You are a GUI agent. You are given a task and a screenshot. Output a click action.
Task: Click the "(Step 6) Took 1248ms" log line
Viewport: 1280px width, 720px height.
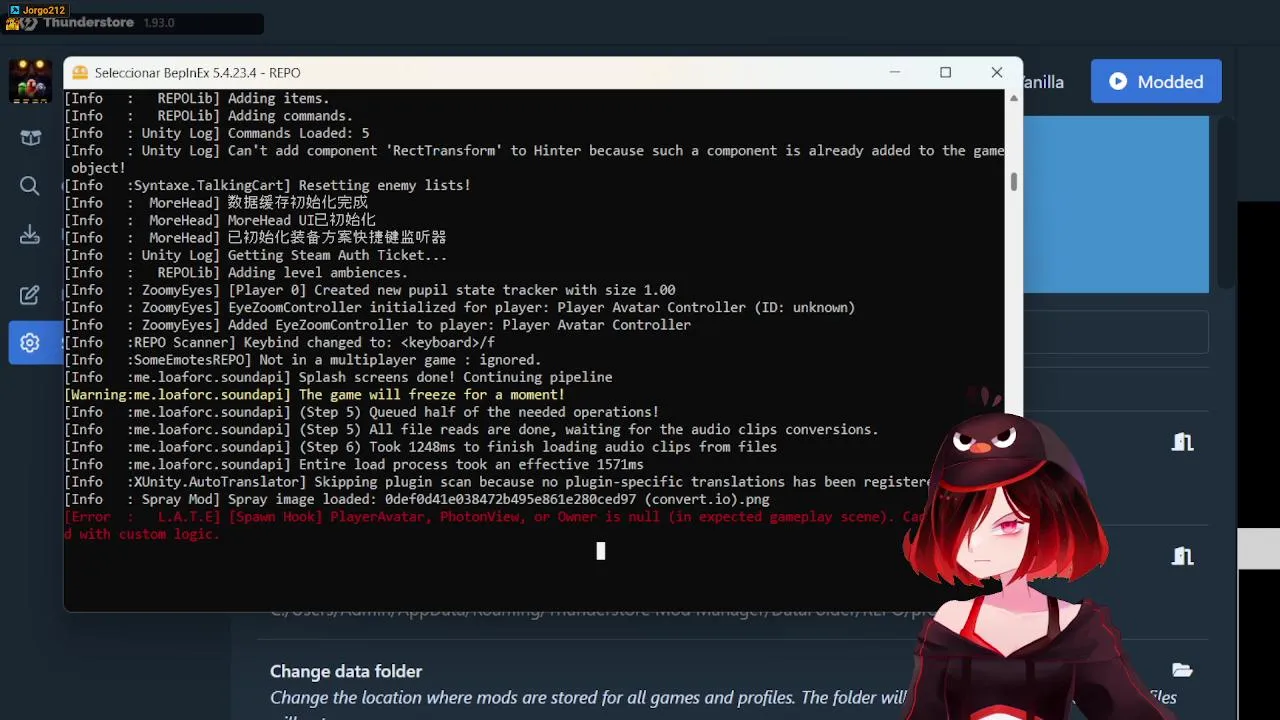coord(420,447)
